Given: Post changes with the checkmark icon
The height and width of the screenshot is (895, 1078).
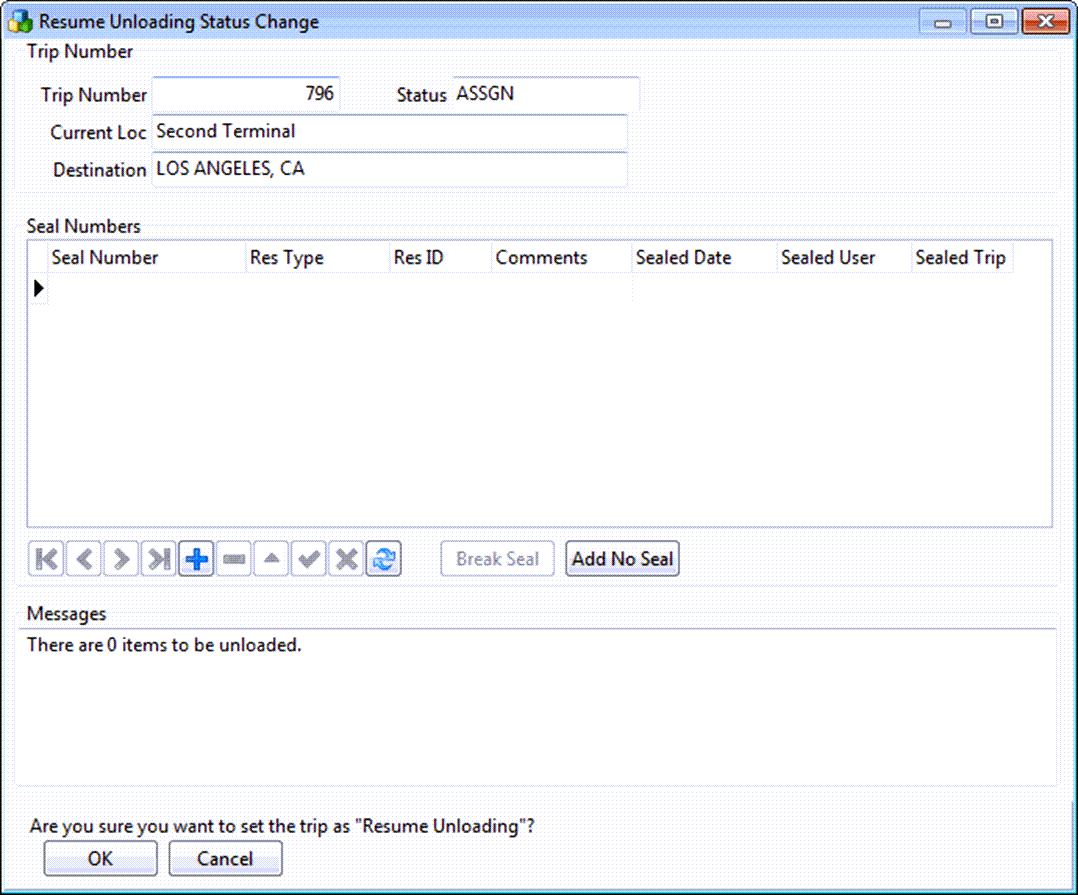Looking at the screenshot, I should tap(309, 559).
